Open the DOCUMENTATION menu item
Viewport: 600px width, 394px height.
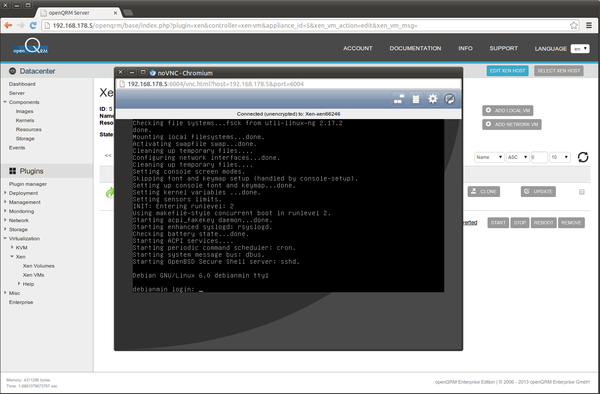pyautogui.click(x=415, y=48)
